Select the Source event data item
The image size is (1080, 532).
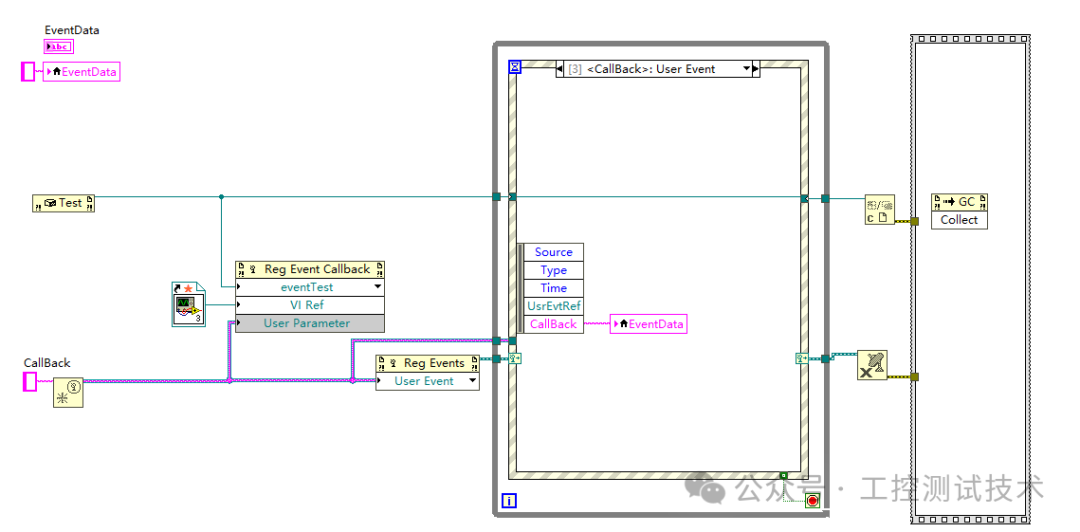(553, 252)
